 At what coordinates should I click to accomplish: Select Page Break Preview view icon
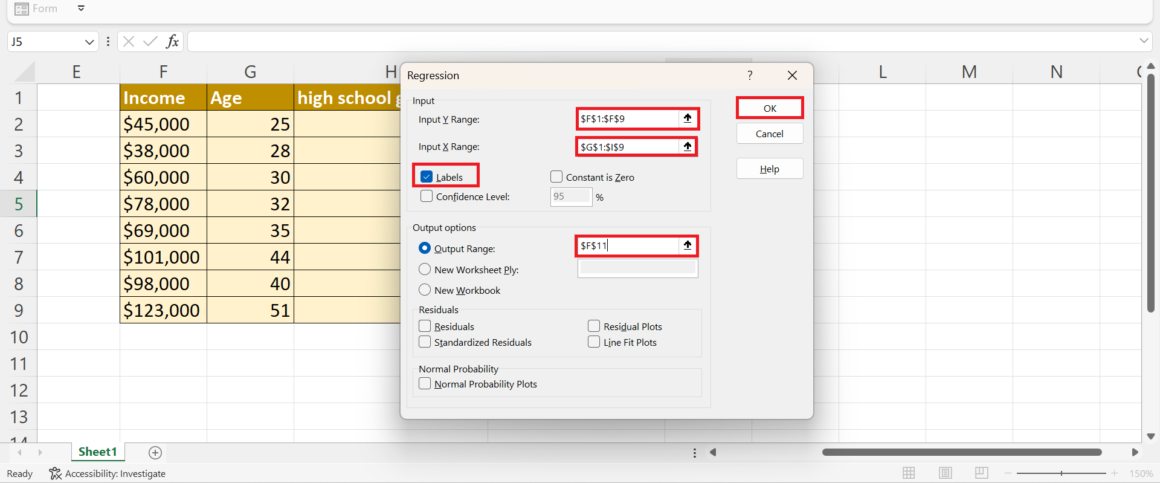pos(982,473)
